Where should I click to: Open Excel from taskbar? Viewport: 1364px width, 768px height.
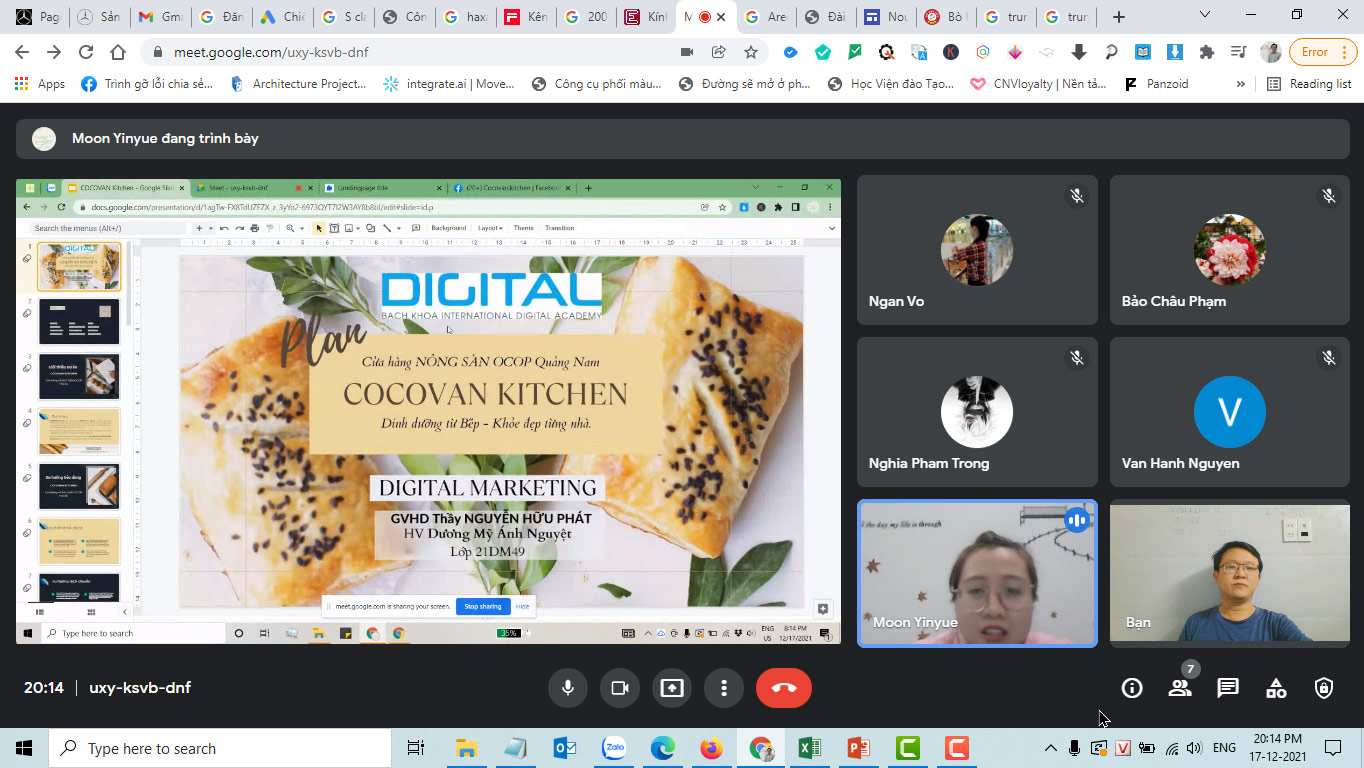coord(809,748)
